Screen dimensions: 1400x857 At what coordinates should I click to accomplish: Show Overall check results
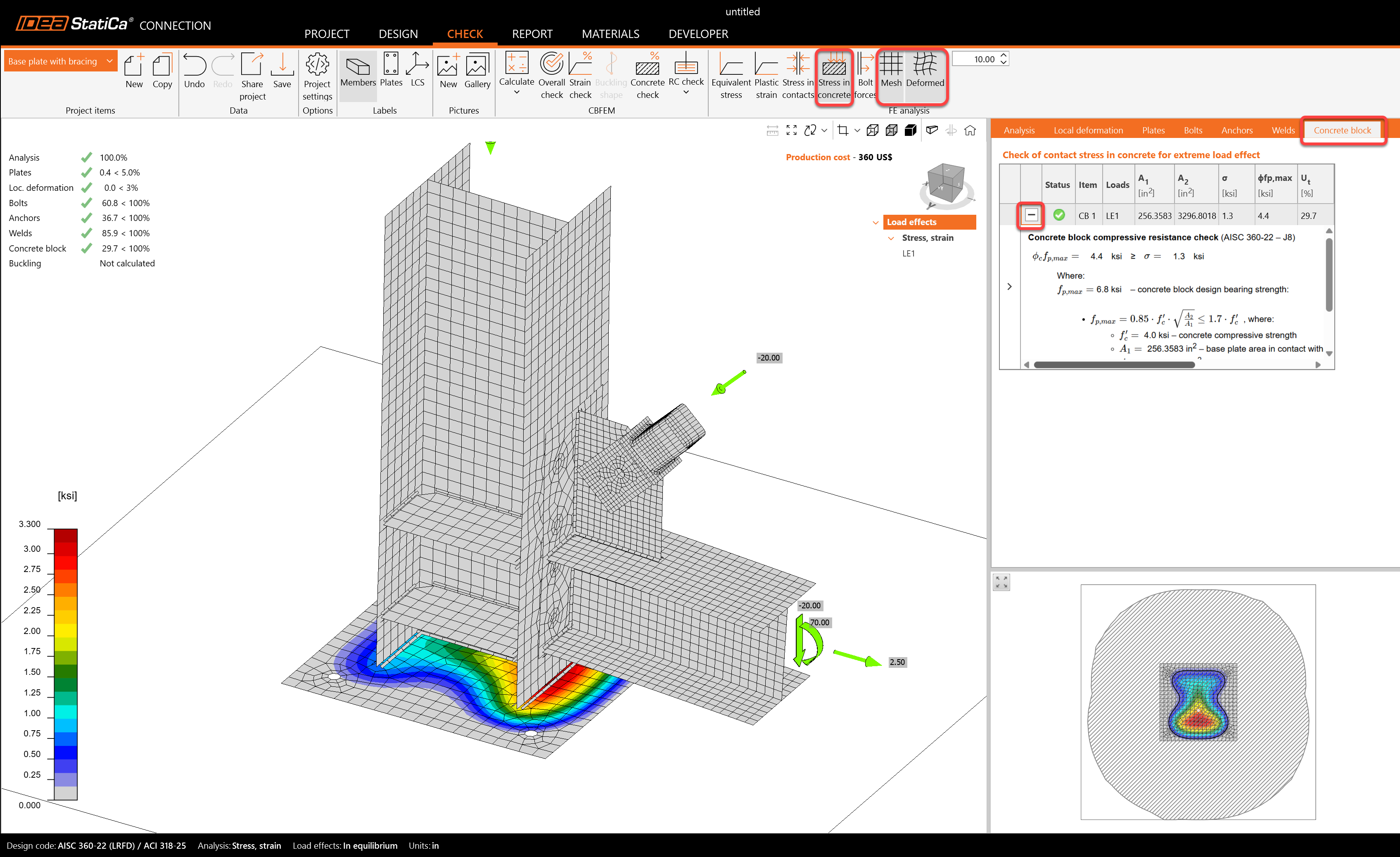[x=552, y=76]
